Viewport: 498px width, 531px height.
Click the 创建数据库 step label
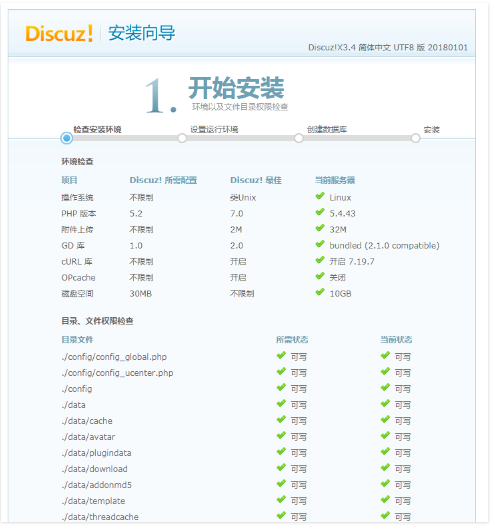(327, 129)
